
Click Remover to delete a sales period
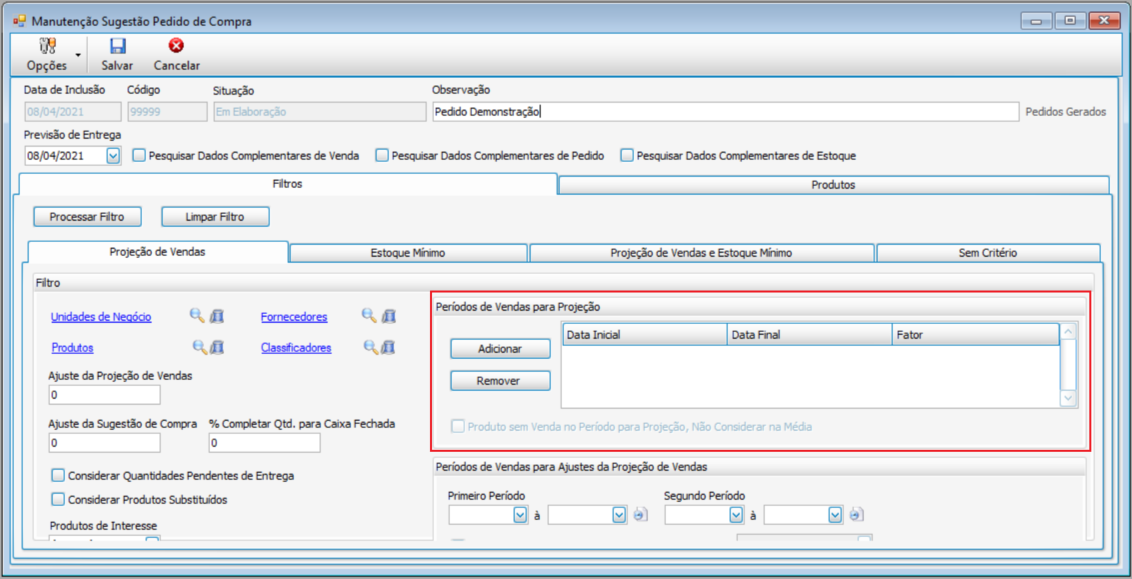pos(500,380)
